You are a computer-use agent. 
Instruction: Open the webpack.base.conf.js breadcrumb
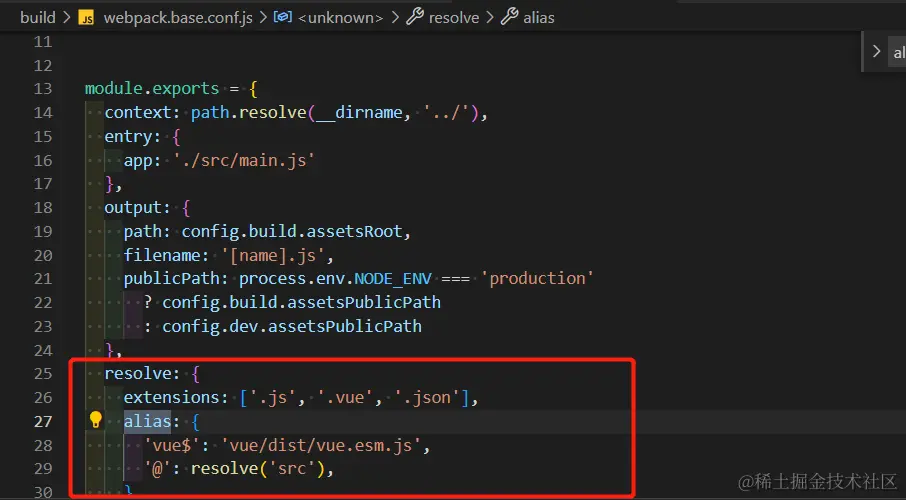[x=178, y=18]
